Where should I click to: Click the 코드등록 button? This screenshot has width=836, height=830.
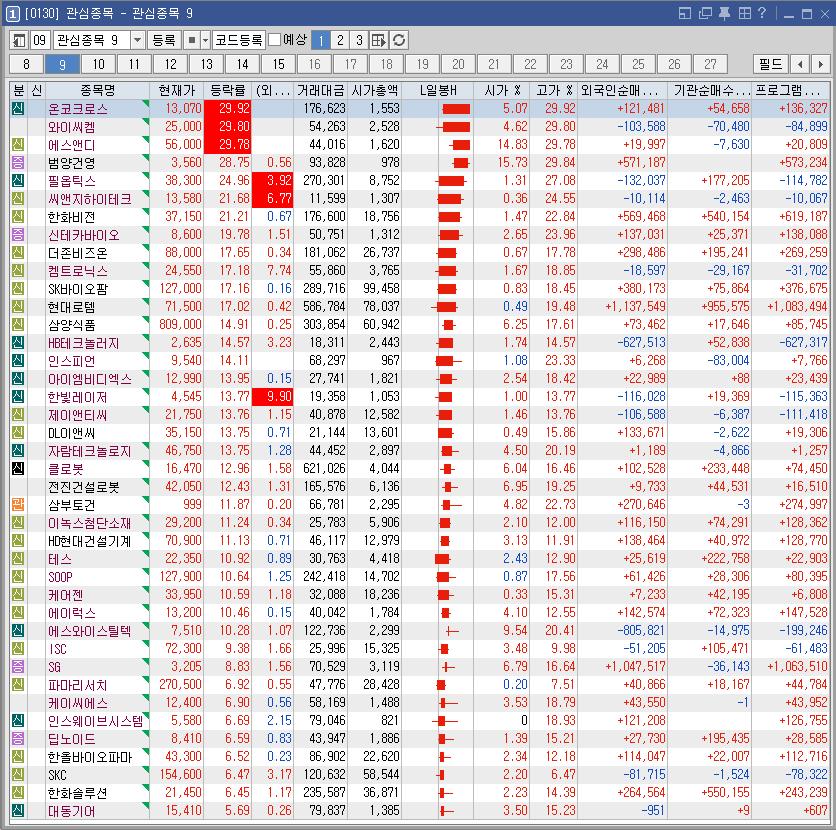click(x=239, y=40)
